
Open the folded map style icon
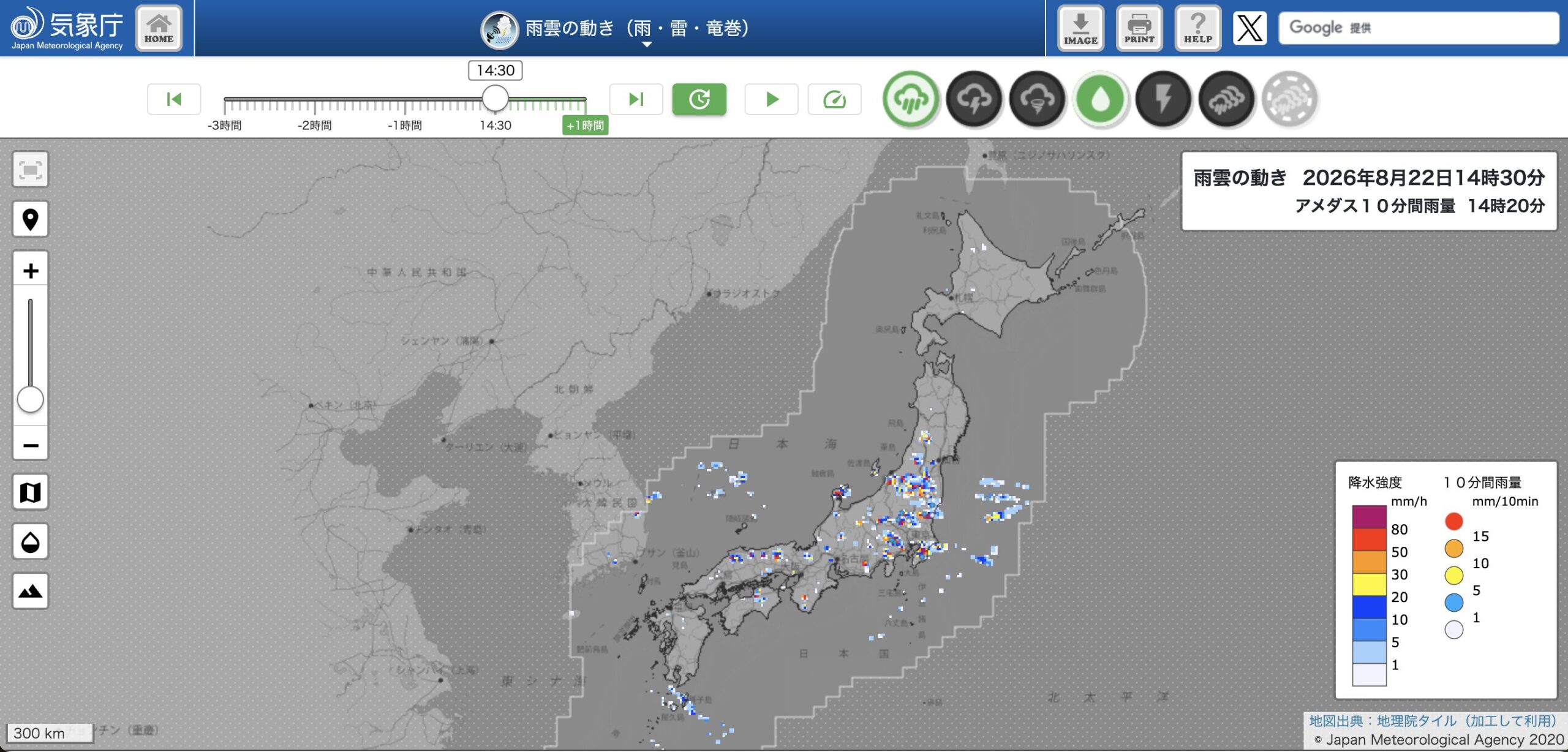(x=31, y=492)
